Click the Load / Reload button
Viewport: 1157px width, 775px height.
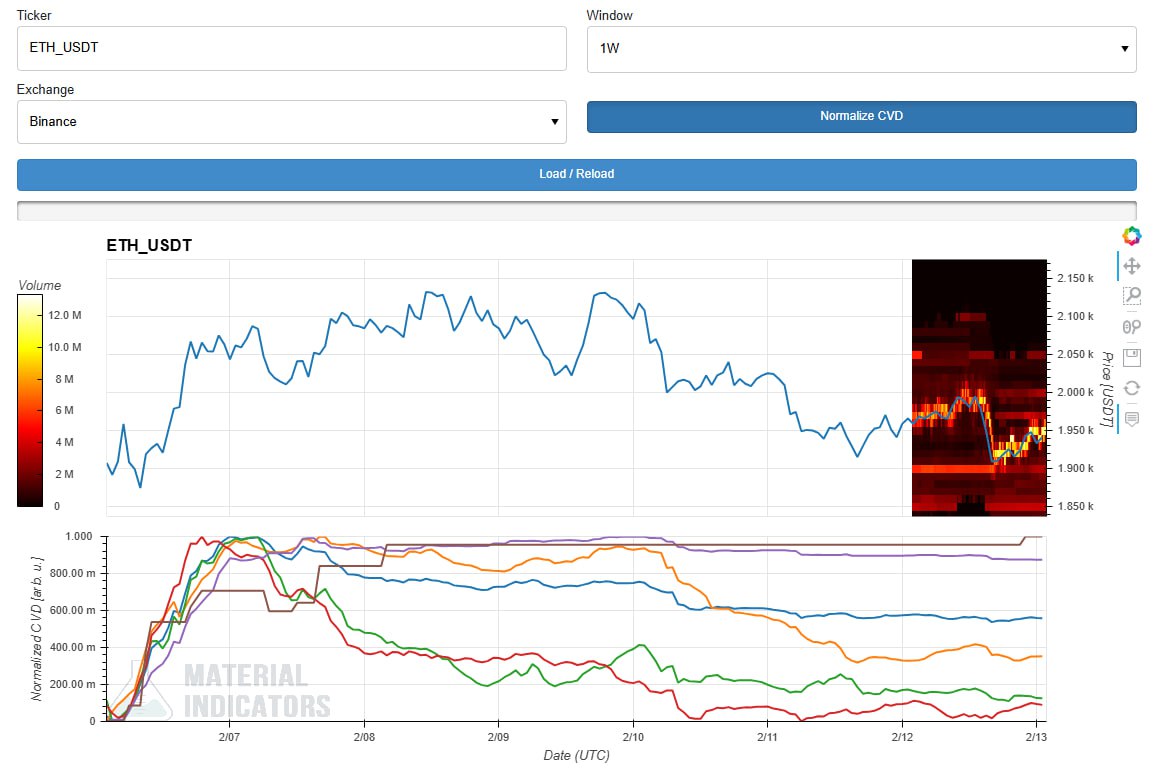click(x=576, y=174)
